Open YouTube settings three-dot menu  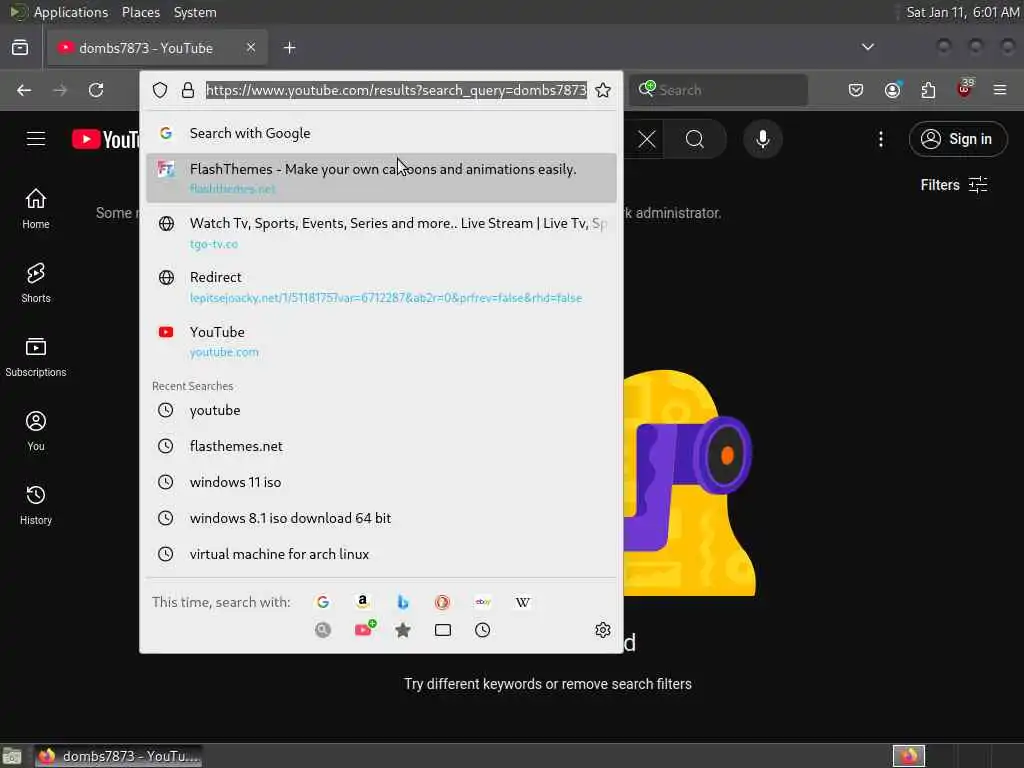[881, 139]
